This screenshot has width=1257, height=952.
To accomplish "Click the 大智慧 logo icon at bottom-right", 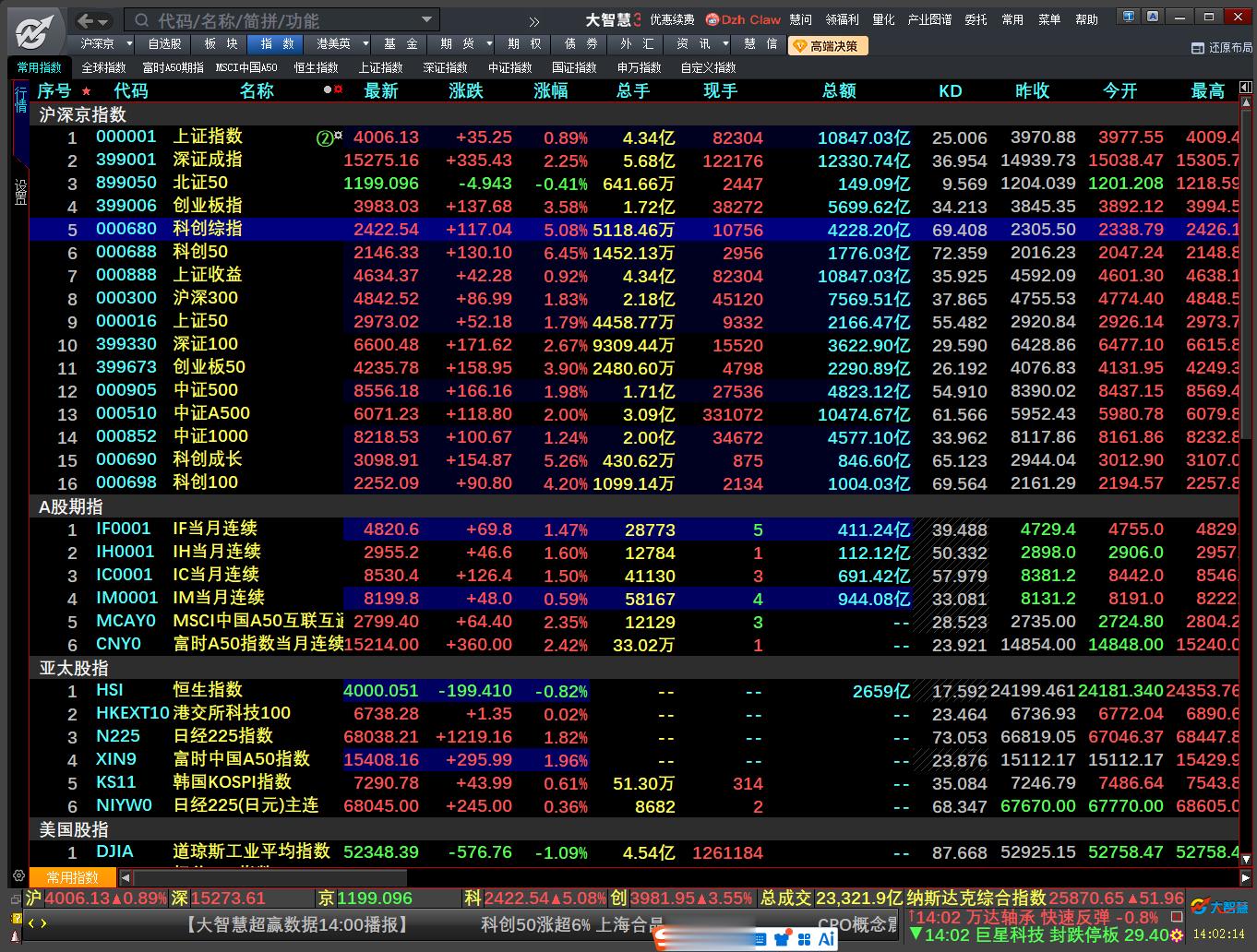I will (1219, 908).
